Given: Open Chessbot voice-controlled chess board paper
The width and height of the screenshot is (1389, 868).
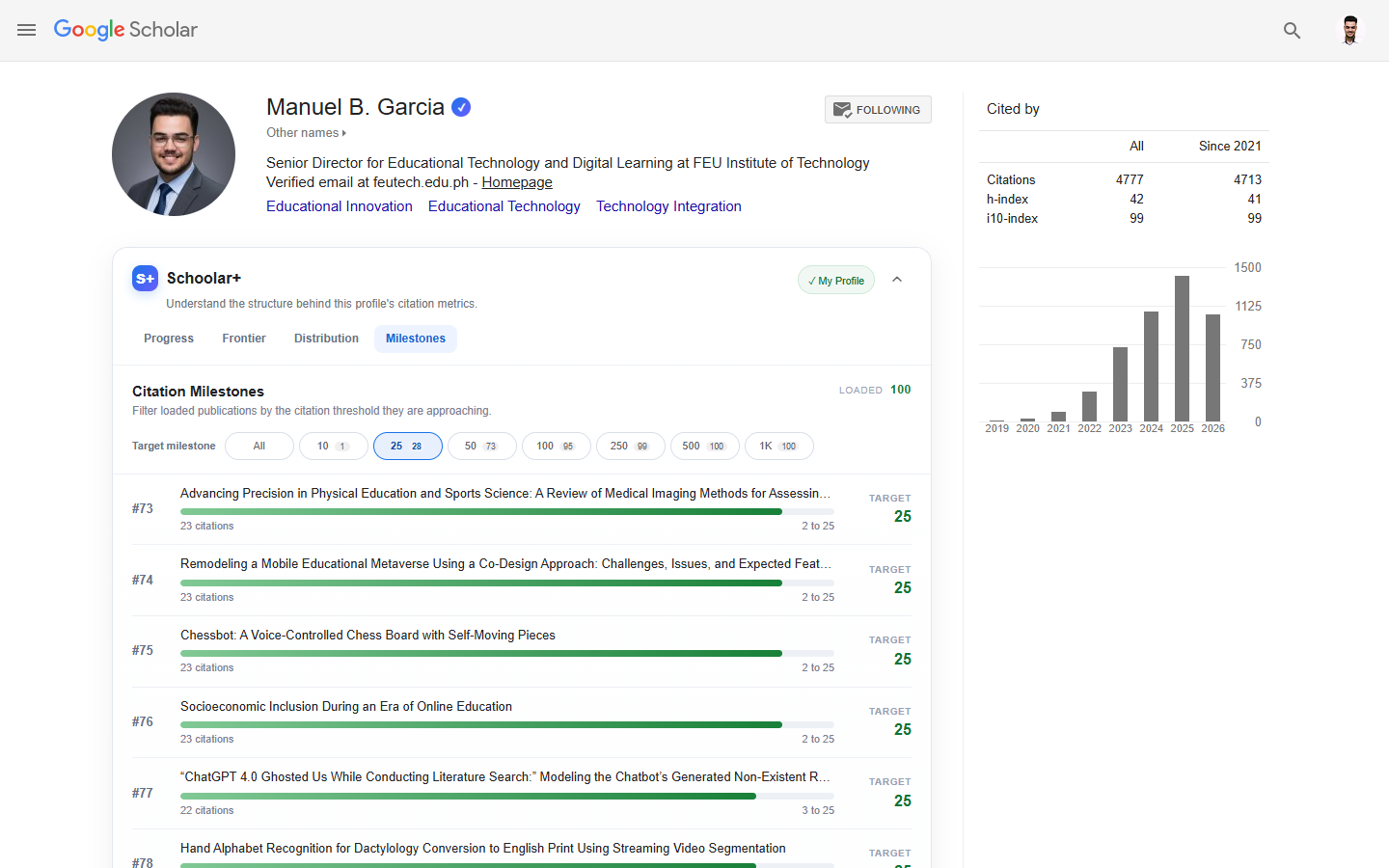Looking at the screenshot, I should pyautogui.click(x=368, y=636).
